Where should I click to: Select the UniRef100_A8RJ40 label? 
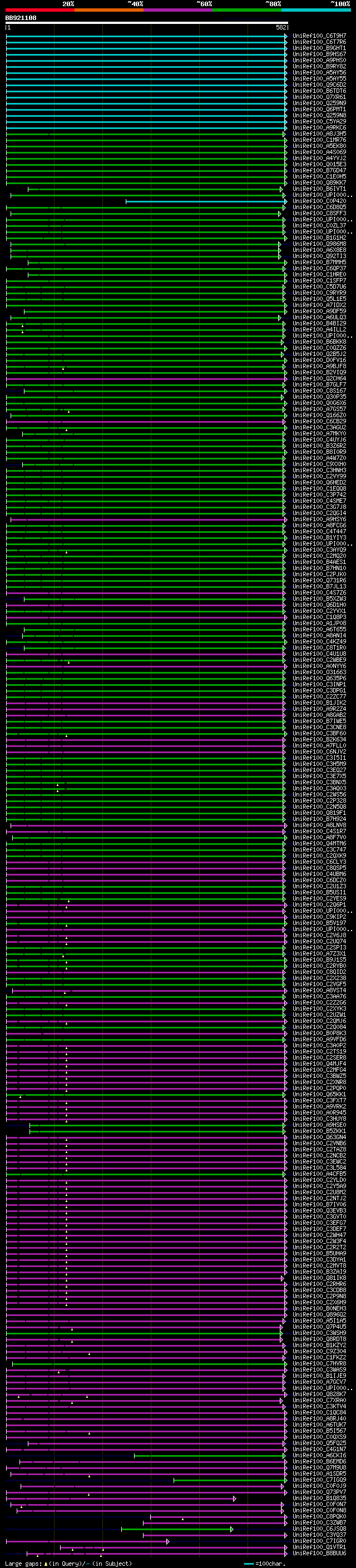(319, 1418)
